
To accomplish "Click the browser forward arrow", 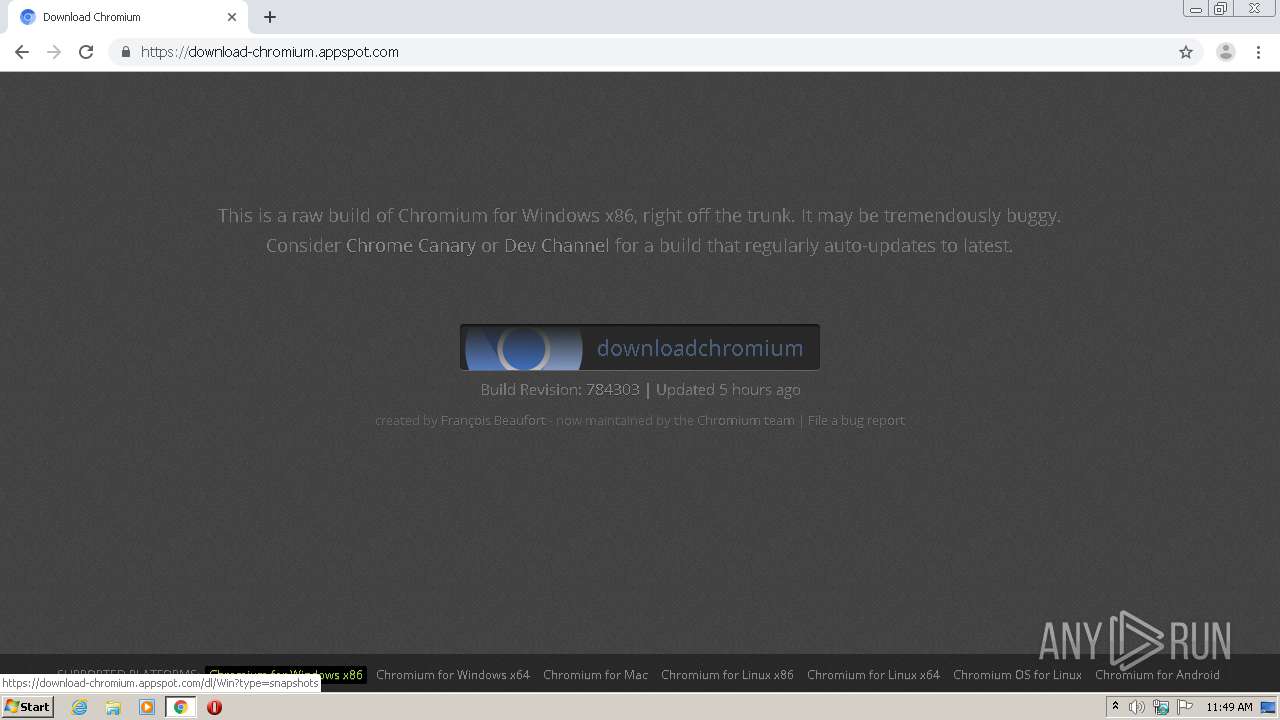I will pos(54,52).
